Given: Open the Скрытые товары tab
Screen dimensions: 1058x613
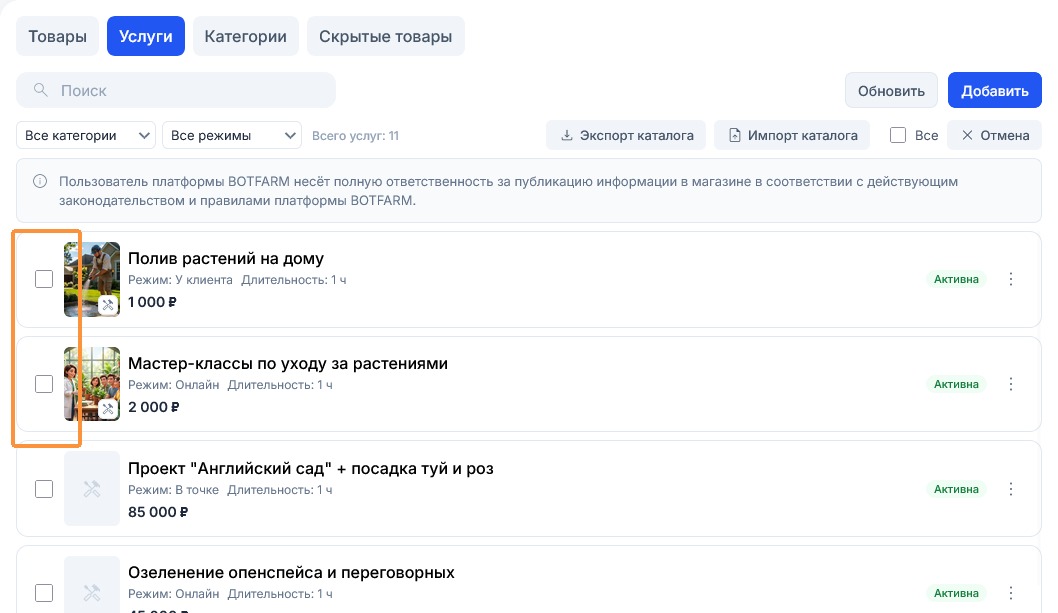Looking at the screenshot, I should [x=385, y=36].
